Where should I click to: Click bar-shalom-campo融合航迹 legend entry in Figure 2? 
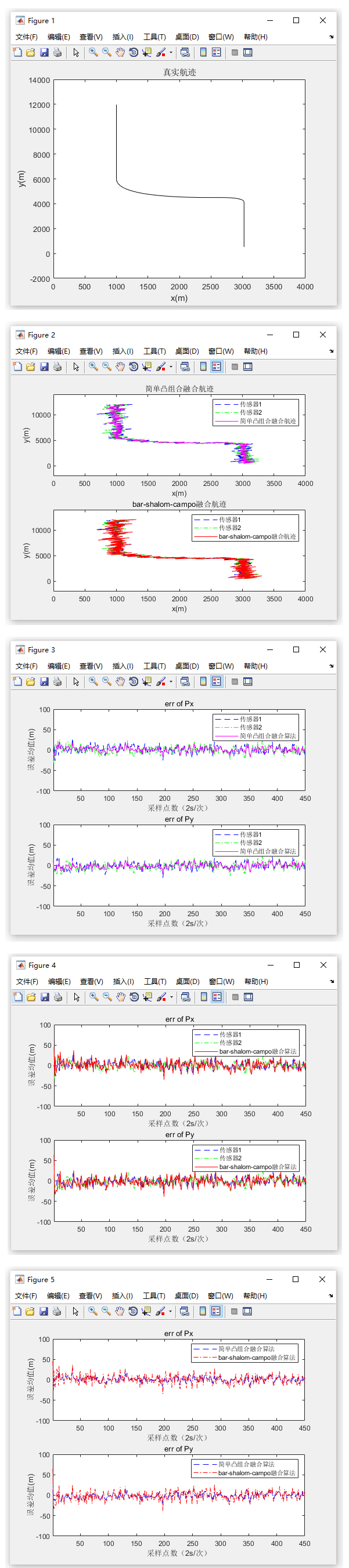pos(257,537)
